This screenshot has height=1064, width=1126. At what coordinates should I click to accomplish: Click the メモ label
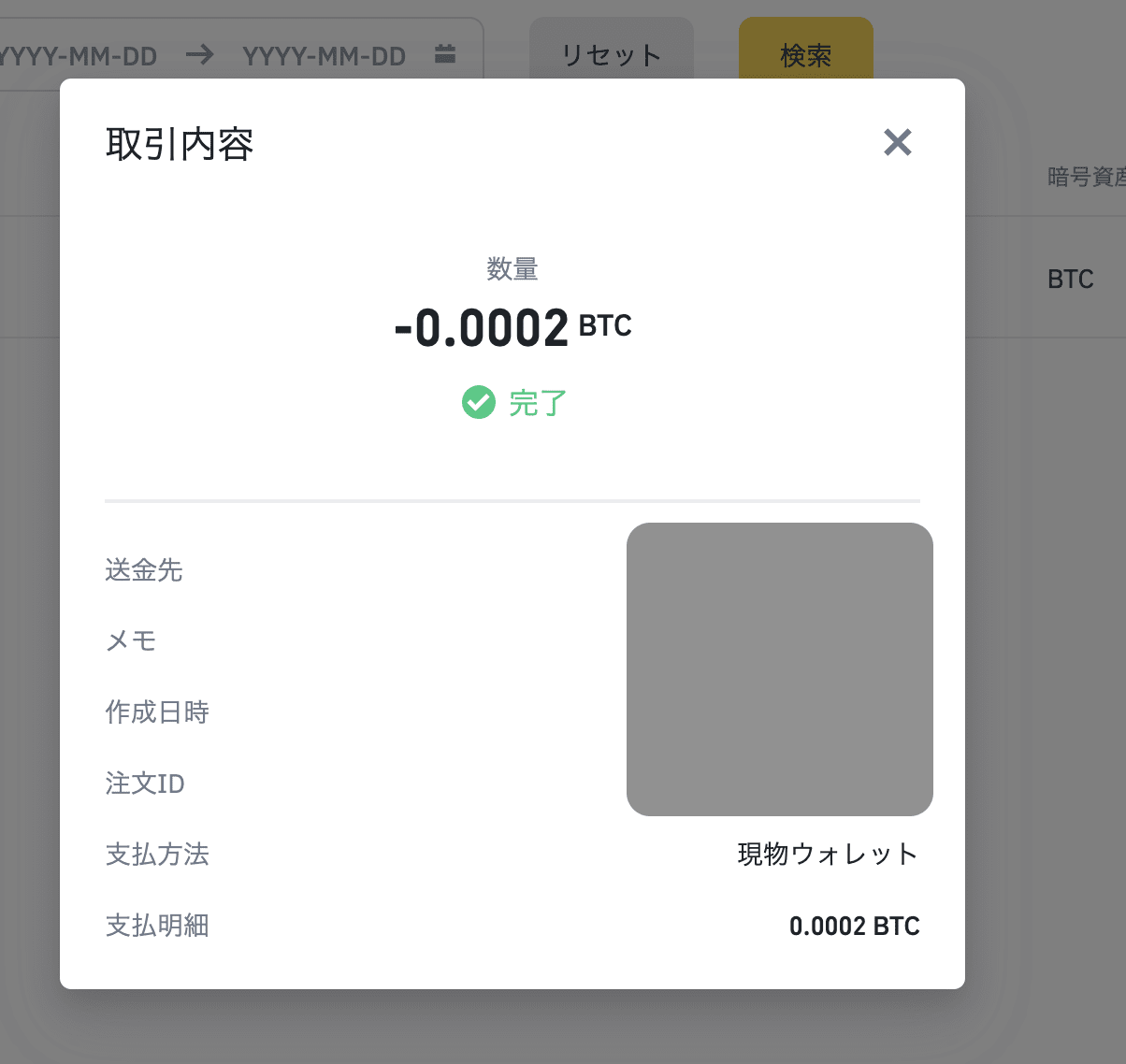[131, 640]
